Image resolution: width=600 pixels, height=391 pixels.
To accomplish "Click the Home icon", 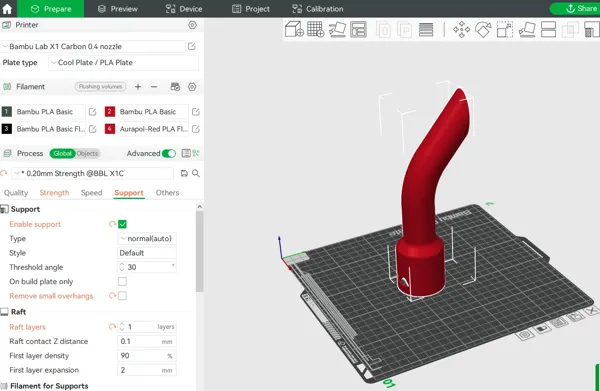I will [x=7, y=8].
